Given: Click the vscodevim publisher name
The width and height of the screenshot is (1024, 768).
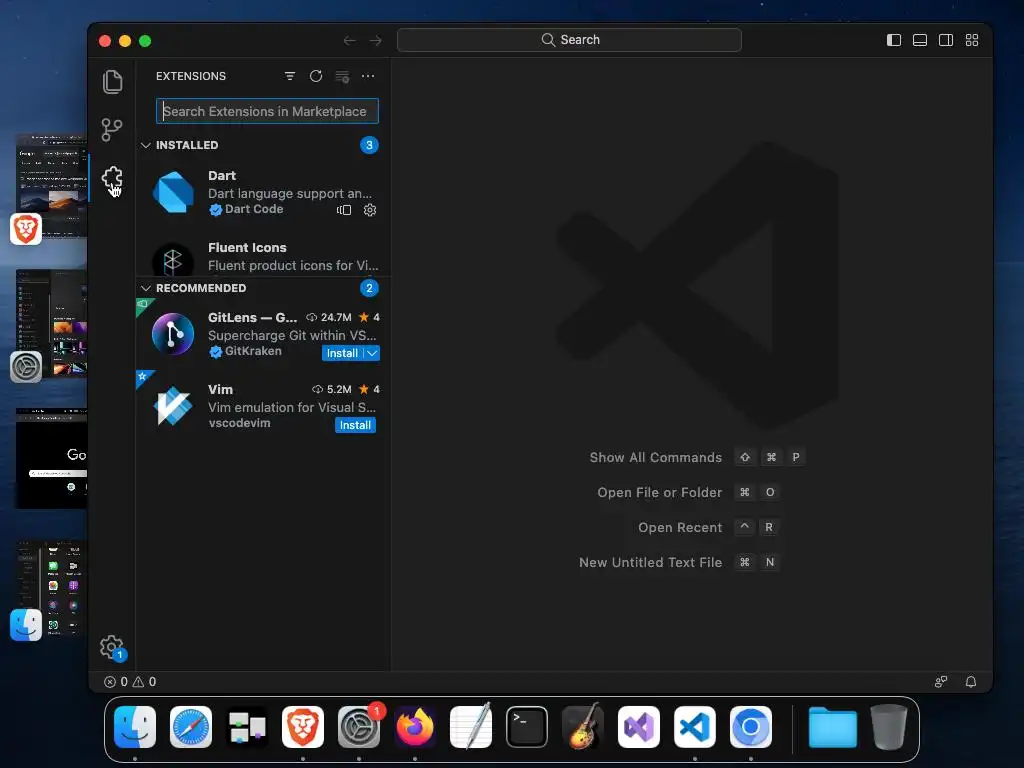Looking at the screenshot, I should coord(239,423).
